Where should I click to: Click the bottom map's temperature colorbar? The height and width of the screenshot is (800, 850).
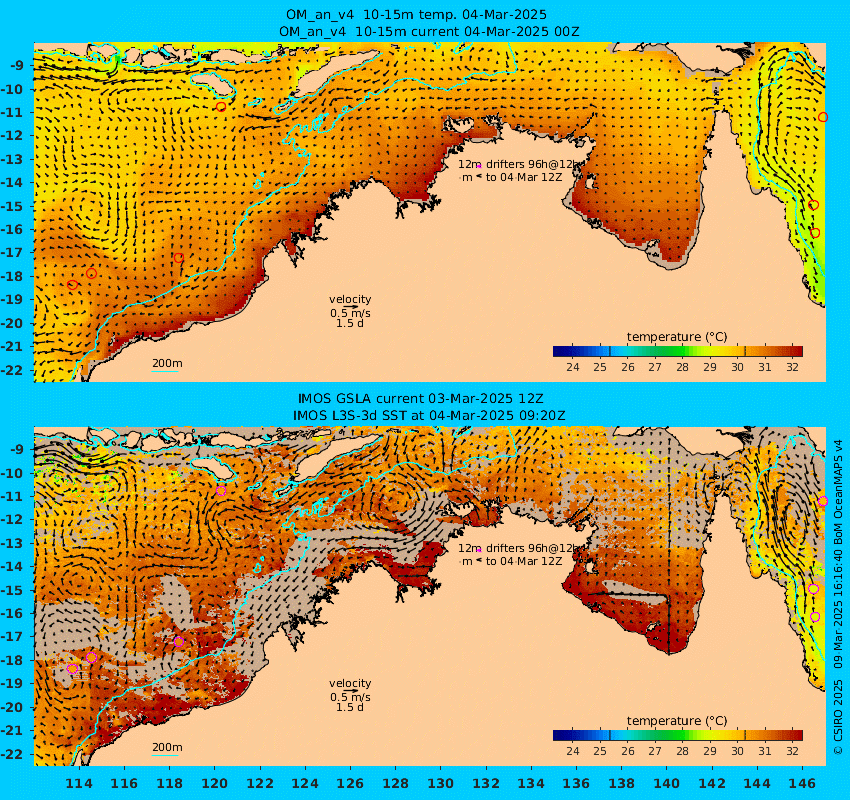tap(678, 735)
